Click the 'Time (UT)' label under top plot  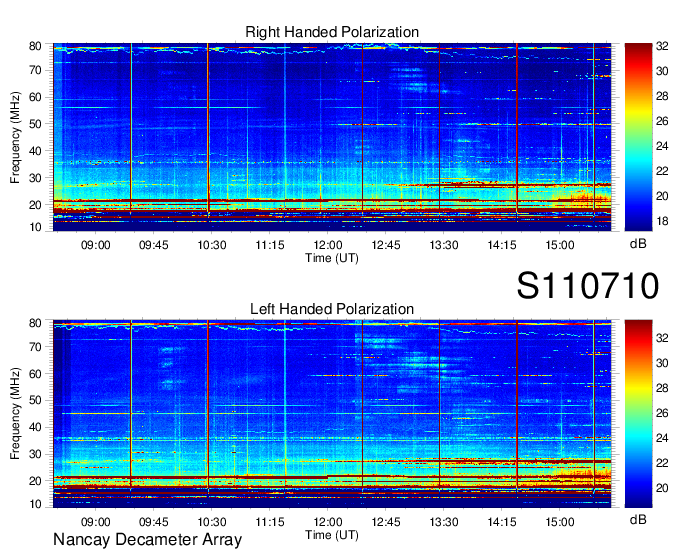(x=332, y=258)
